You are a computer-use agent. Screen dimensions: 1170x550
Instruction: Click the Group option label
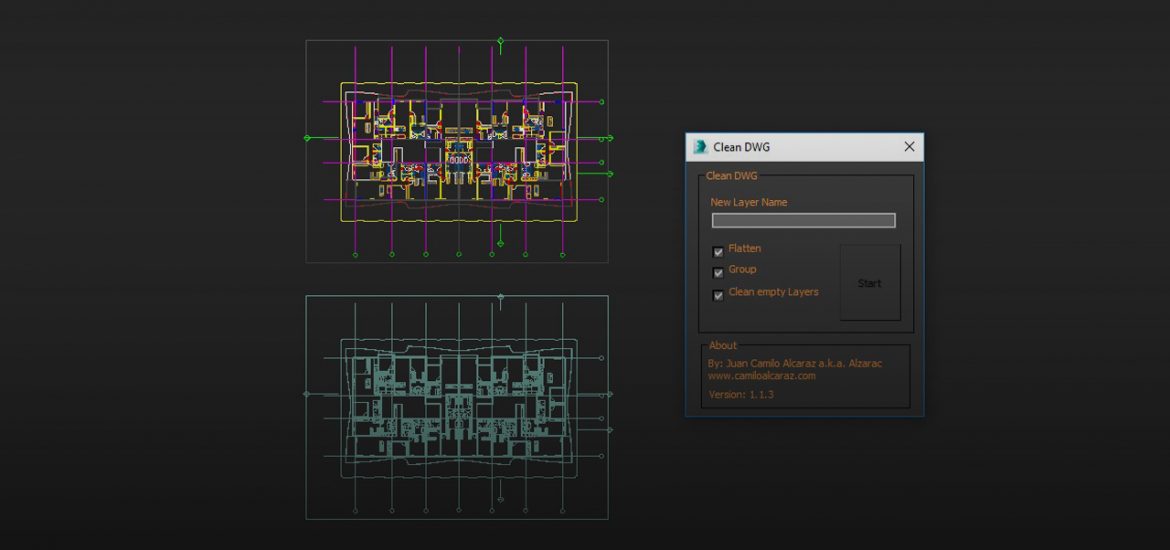coord(742,269)
